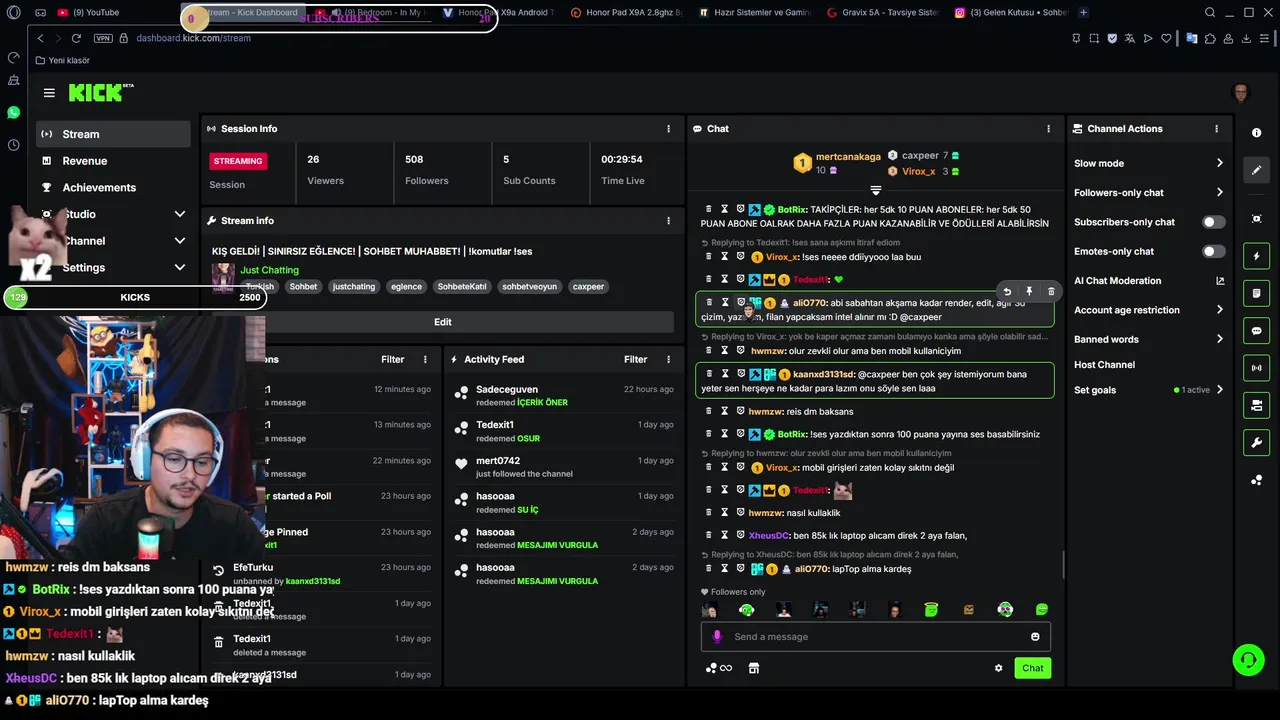The image size is (1280, 720).
Task: Open Followers-only chat options
Action: [x=1148, y=193]
